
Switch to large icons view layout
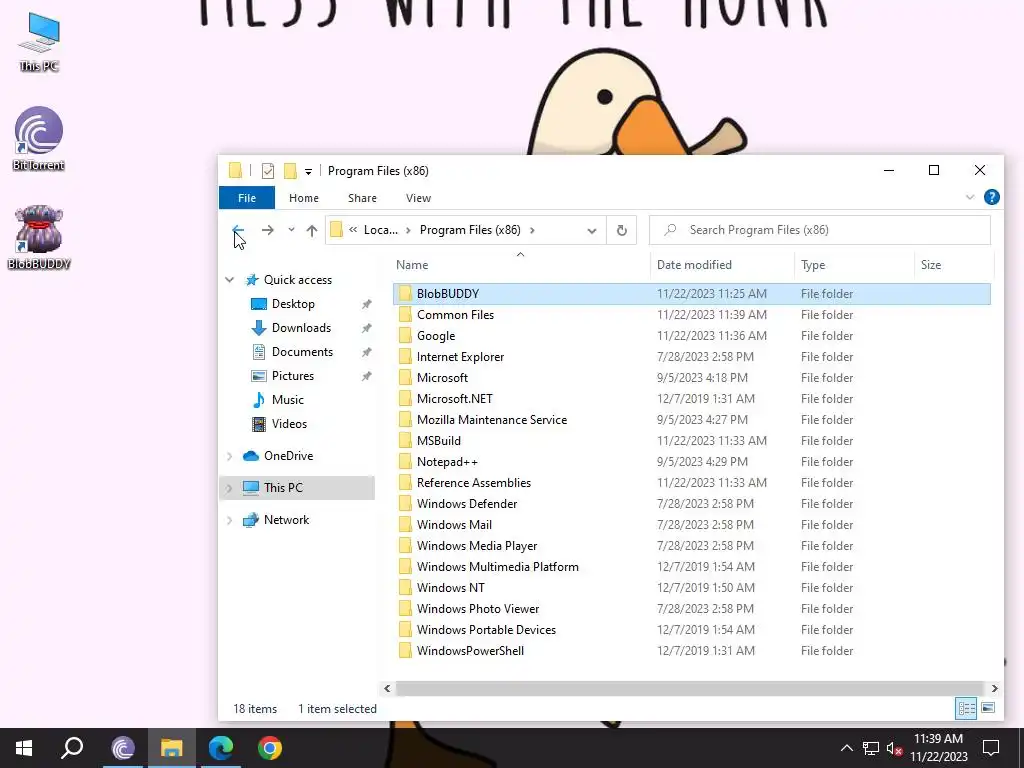point(988,708)
